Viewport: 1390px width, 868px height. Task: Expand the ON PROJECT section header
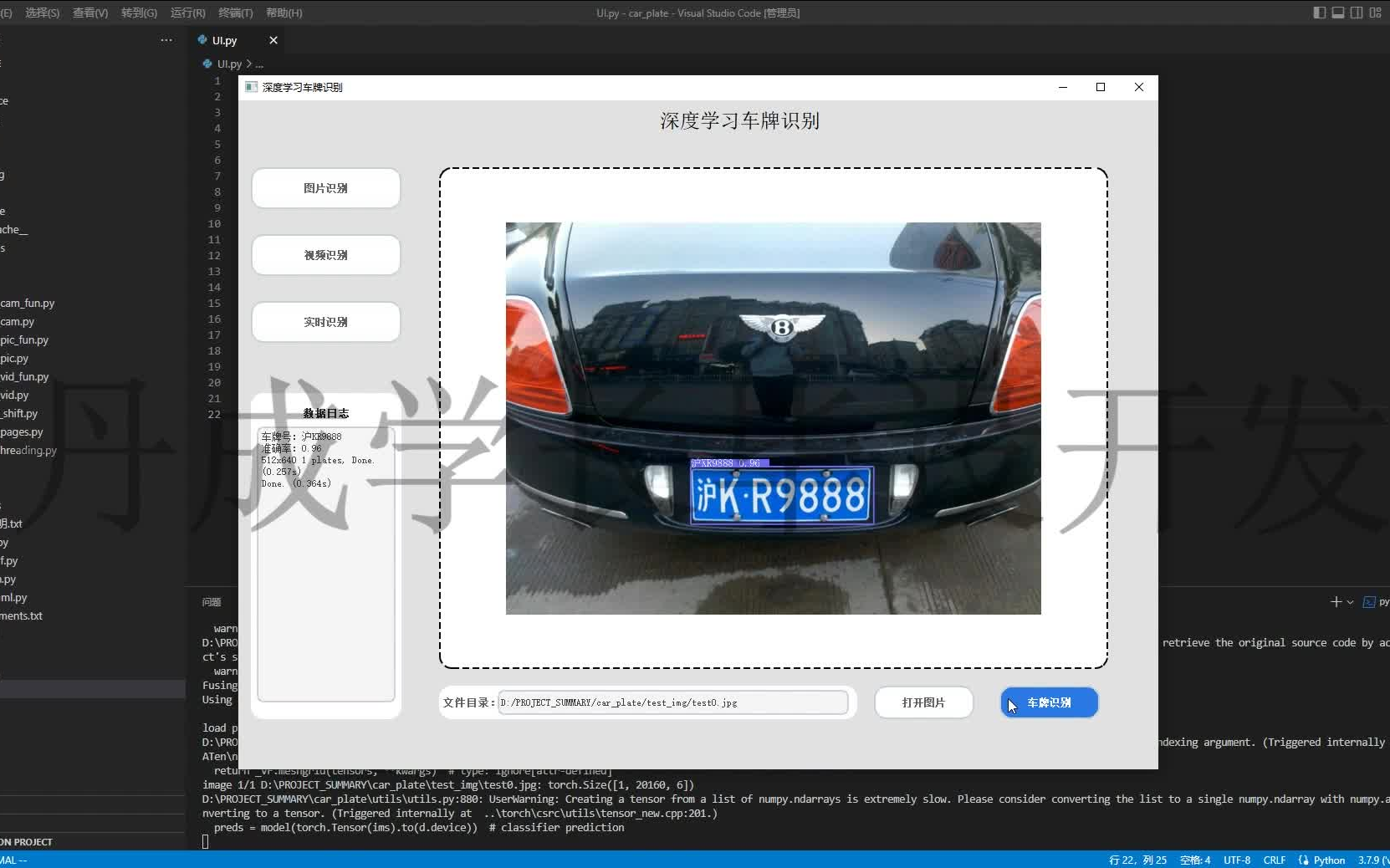click(92, 842)
